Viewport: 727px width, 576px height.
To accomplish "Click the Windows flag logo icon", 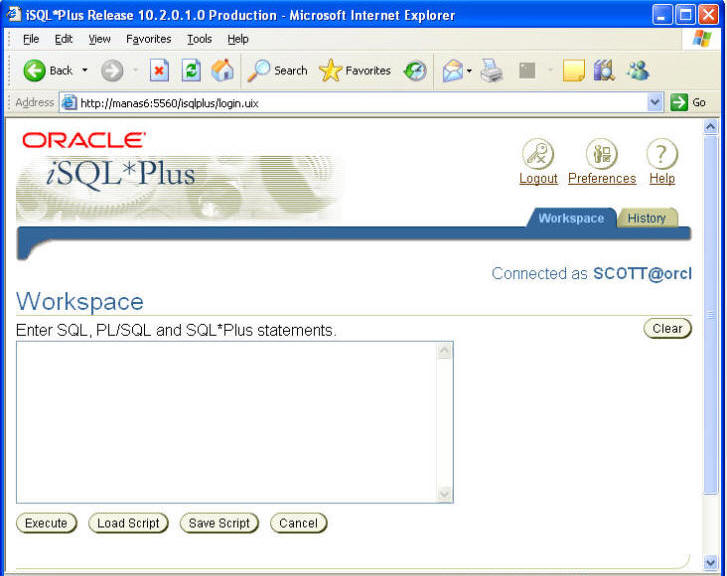I will coord(702,39).
